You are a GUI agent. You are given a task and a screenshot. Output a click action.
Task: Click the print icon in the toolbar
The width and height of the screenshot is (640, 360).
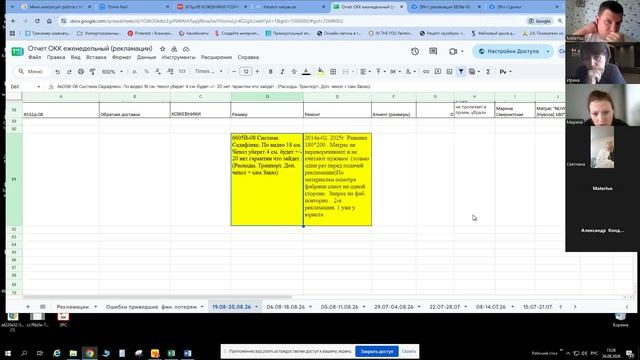[81, 71]
